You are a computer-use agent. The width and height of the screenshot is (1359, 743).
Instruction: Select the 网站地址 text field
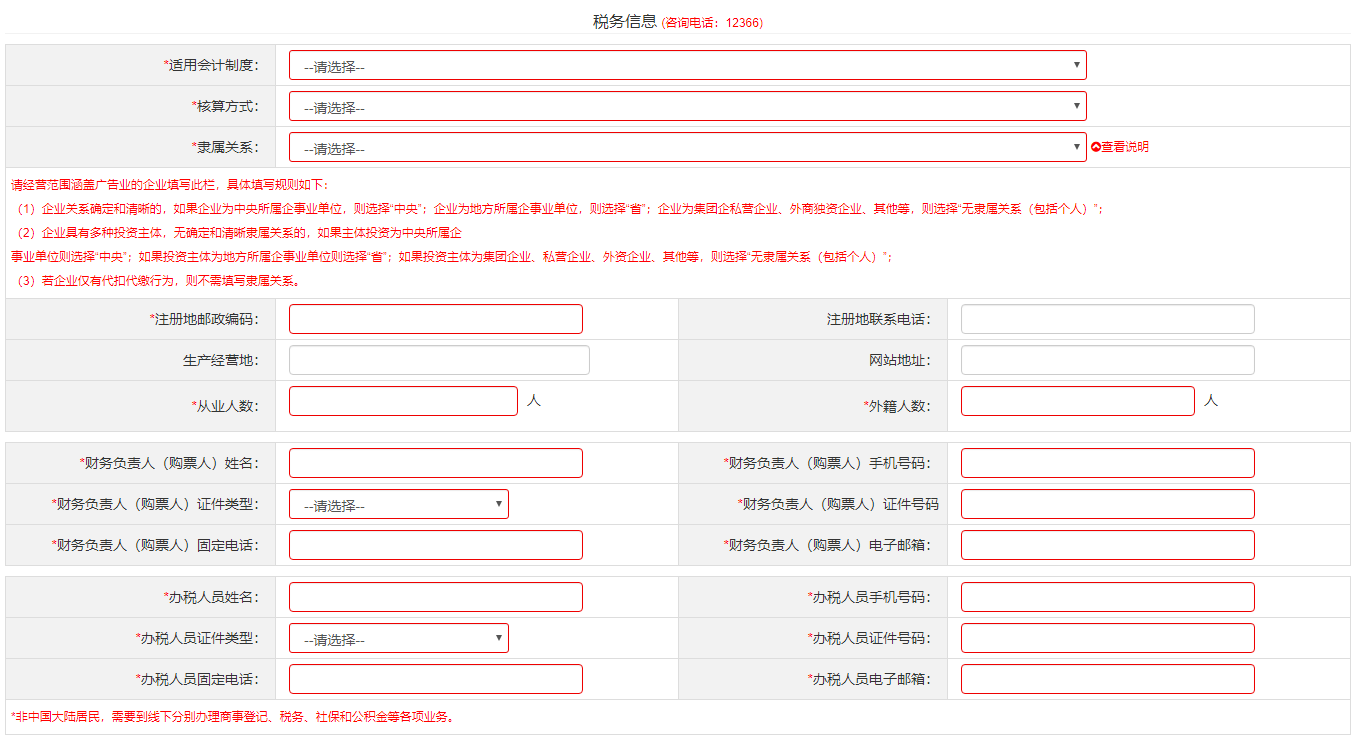point(1107,361)
